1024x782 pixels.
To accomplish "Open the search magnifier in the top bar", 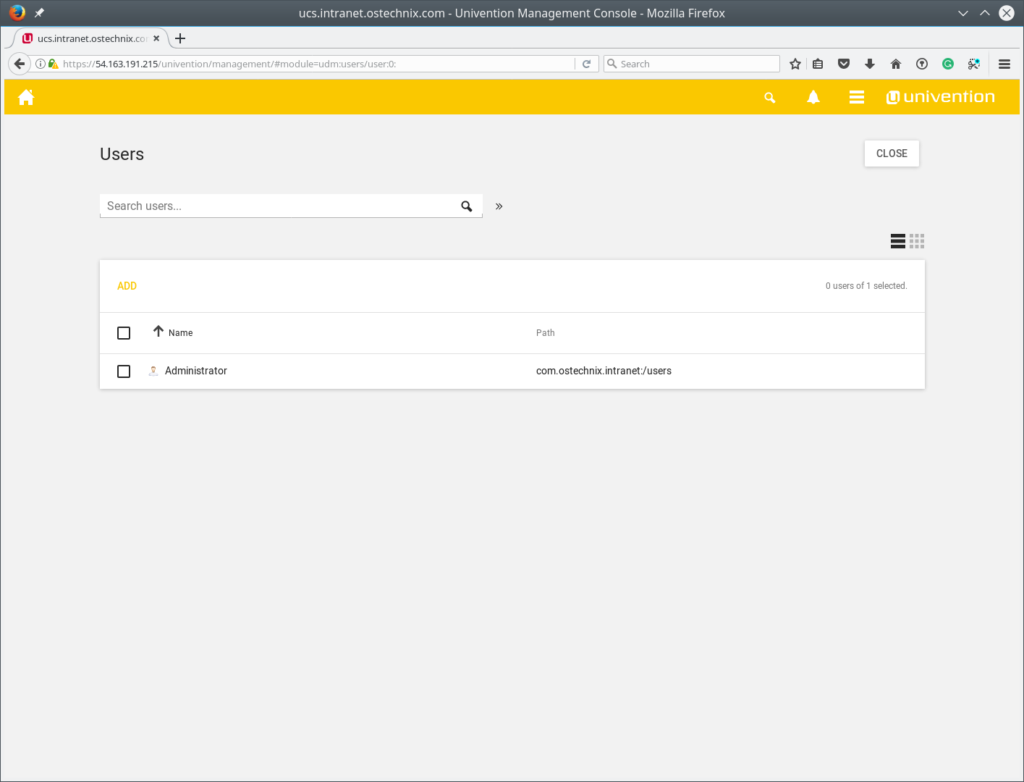I will (769, 97).
